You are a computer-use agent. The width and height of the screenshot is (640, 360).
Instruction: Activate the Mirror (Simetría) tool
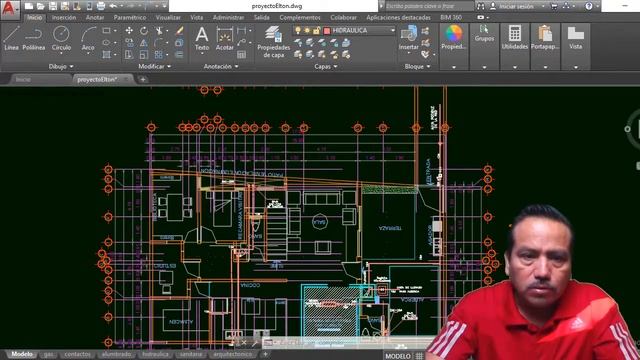(x=144, y=42)
